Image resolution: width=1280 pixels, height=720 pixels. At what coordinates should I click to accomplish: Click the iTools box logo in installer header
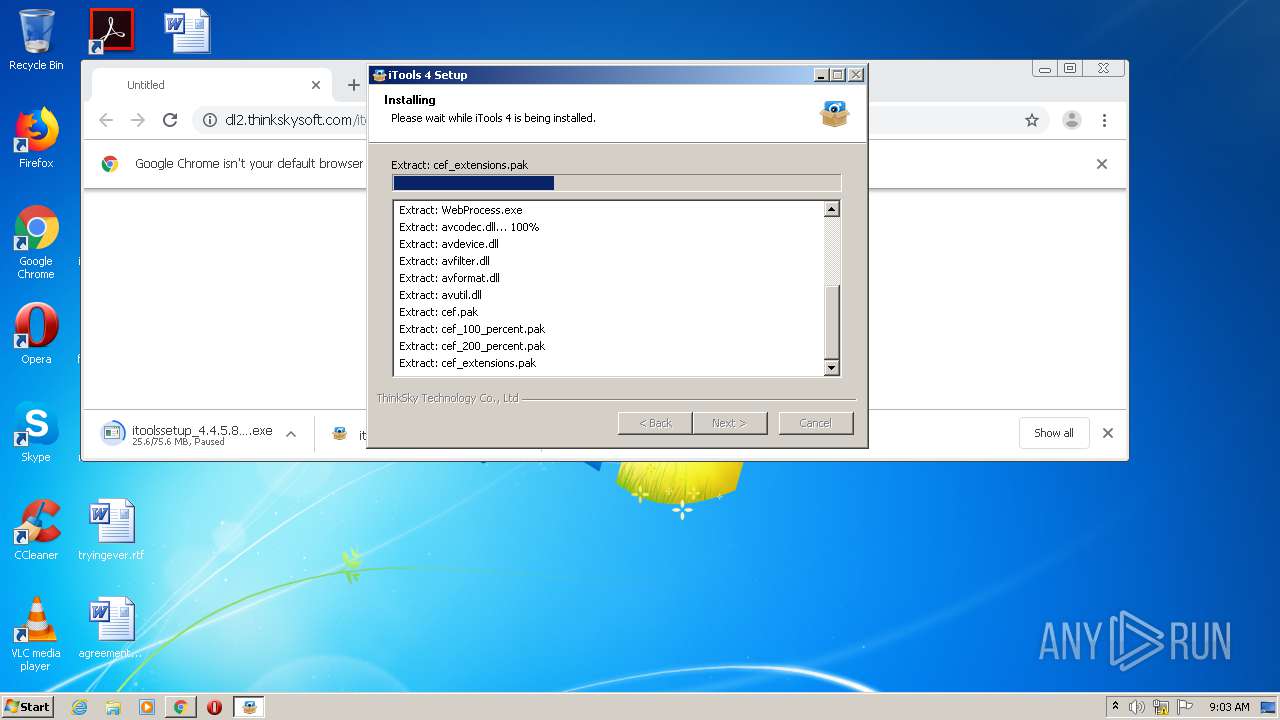point(834,113)
